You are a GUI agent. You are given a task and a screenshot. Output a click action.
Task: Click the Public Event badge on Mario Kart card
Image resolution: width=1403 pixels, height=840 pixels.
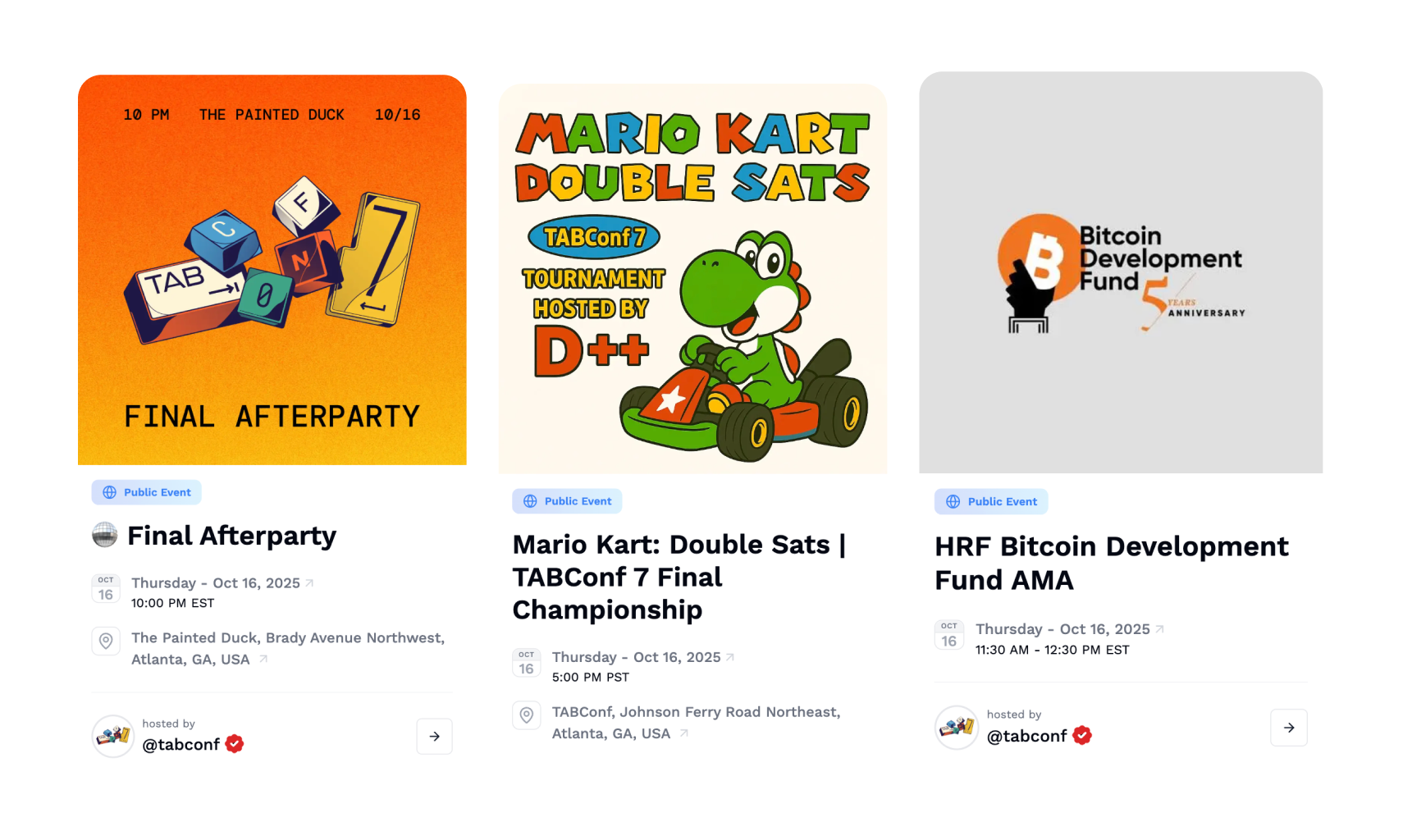(567, 501)
